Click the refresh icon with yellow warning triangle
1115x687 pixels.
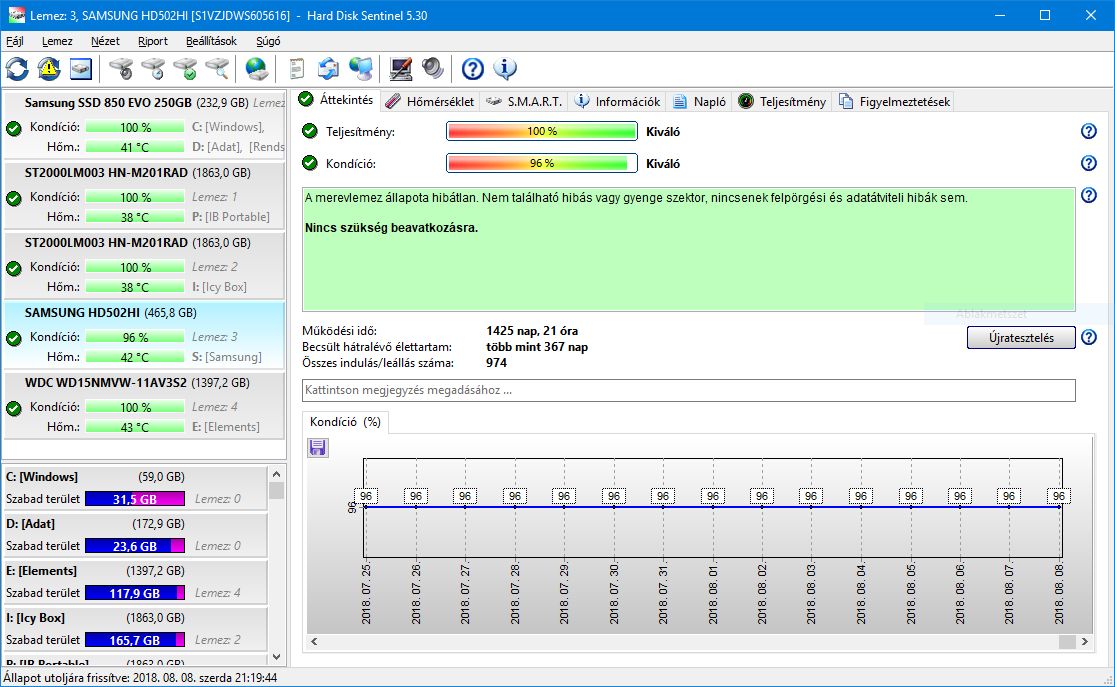[48, 69]
